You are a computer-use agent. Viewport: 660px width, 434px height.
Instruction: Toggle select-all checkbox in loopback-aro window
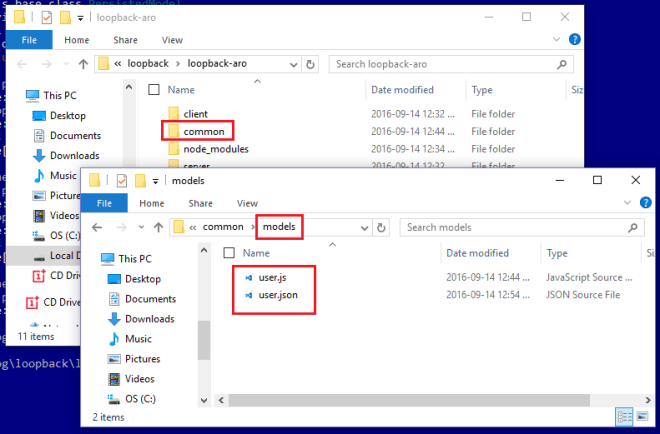point(154,89)
